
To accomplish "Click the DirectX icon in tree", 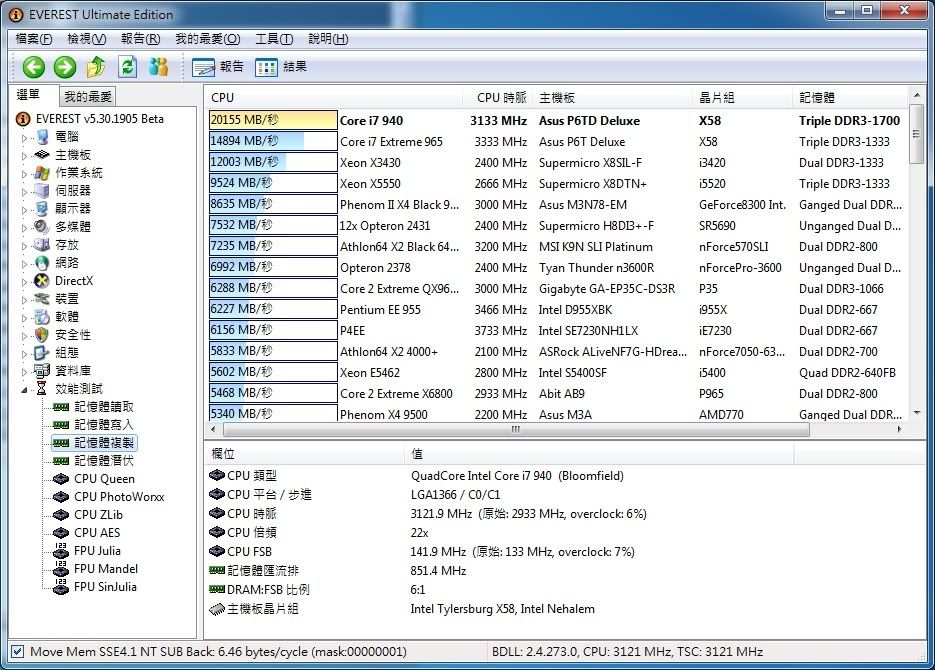I will click(42, 281).
